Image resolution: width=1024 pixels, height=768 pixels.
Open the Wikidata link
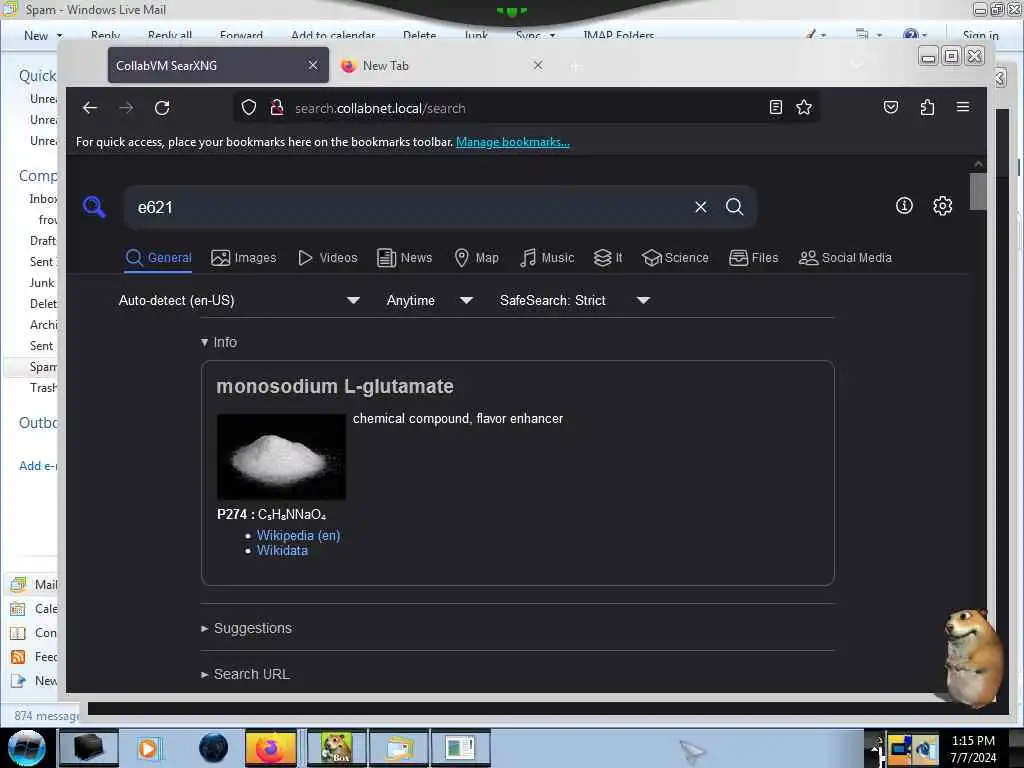(x=282, y=551)
